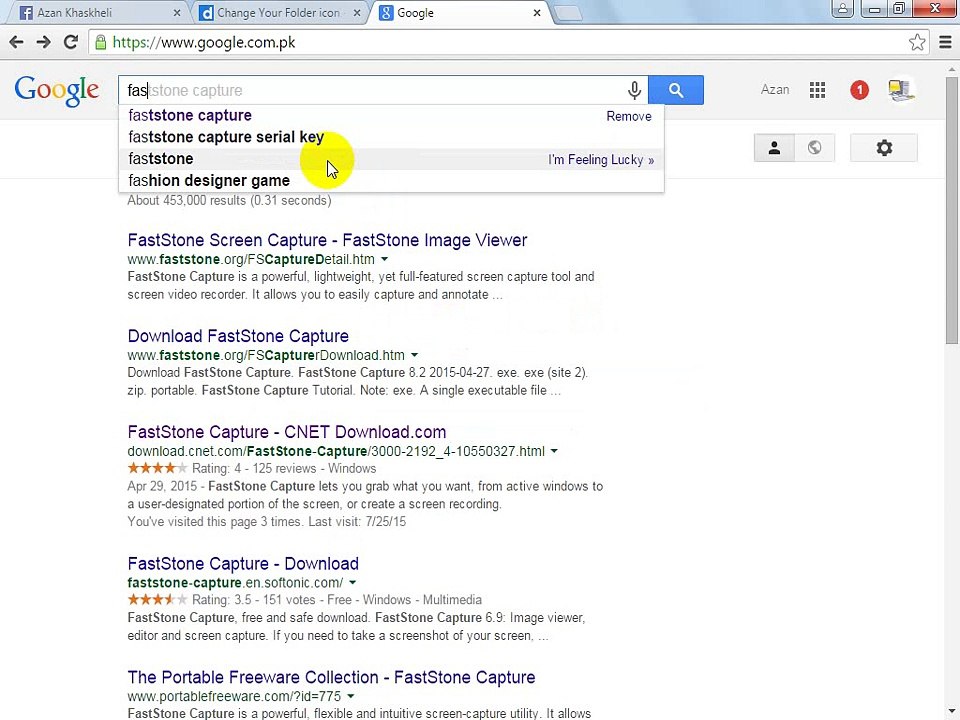Choose suggestion faststone capture

[x=190, y=115]
